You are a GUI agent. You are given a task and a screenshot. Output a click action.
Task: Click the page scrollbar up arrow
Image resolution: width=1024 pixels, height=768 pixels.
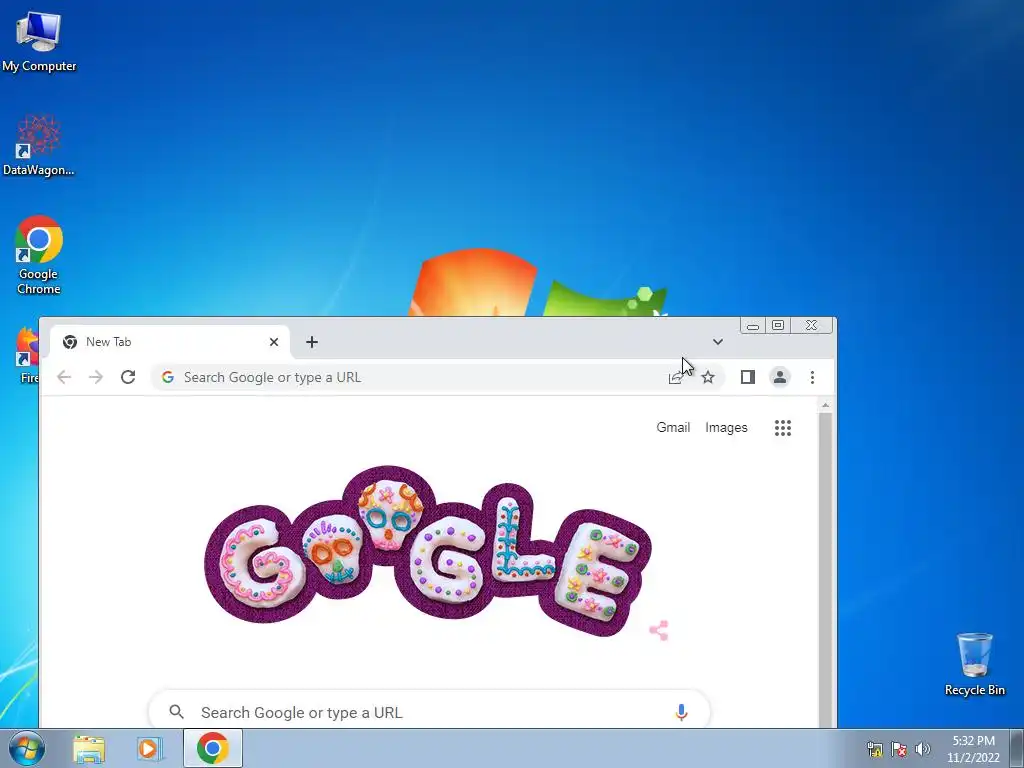825,406
